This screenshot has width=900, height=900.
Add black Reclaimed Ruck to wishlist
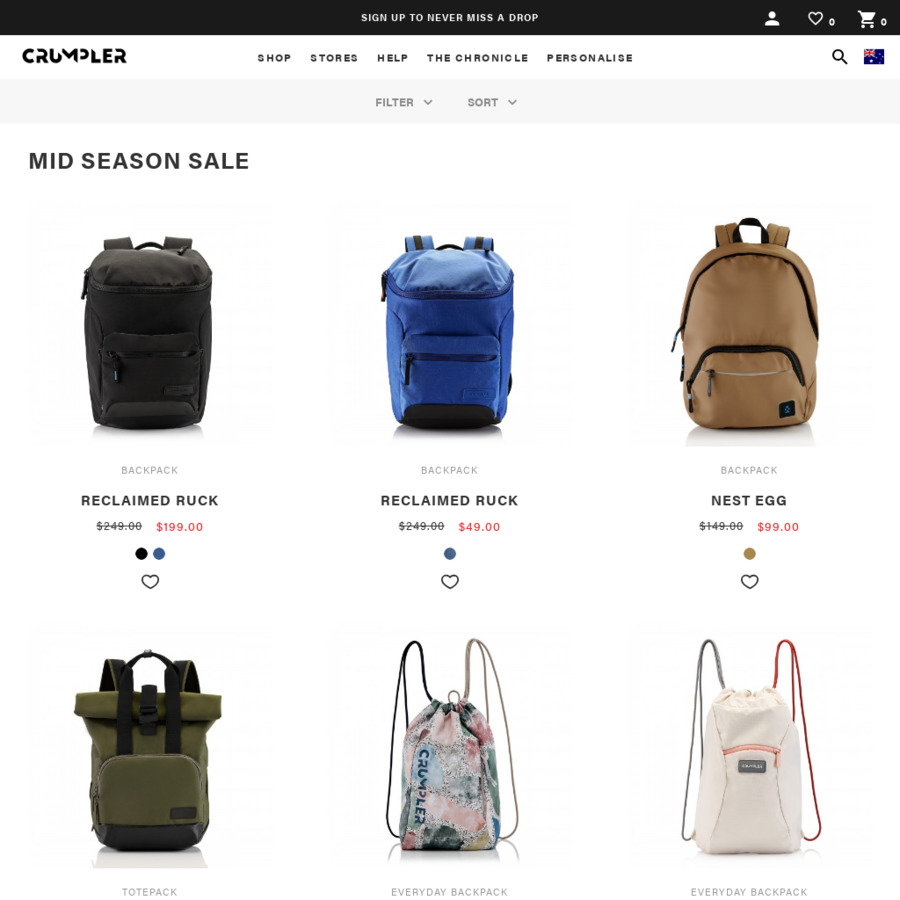click(150, 581)
